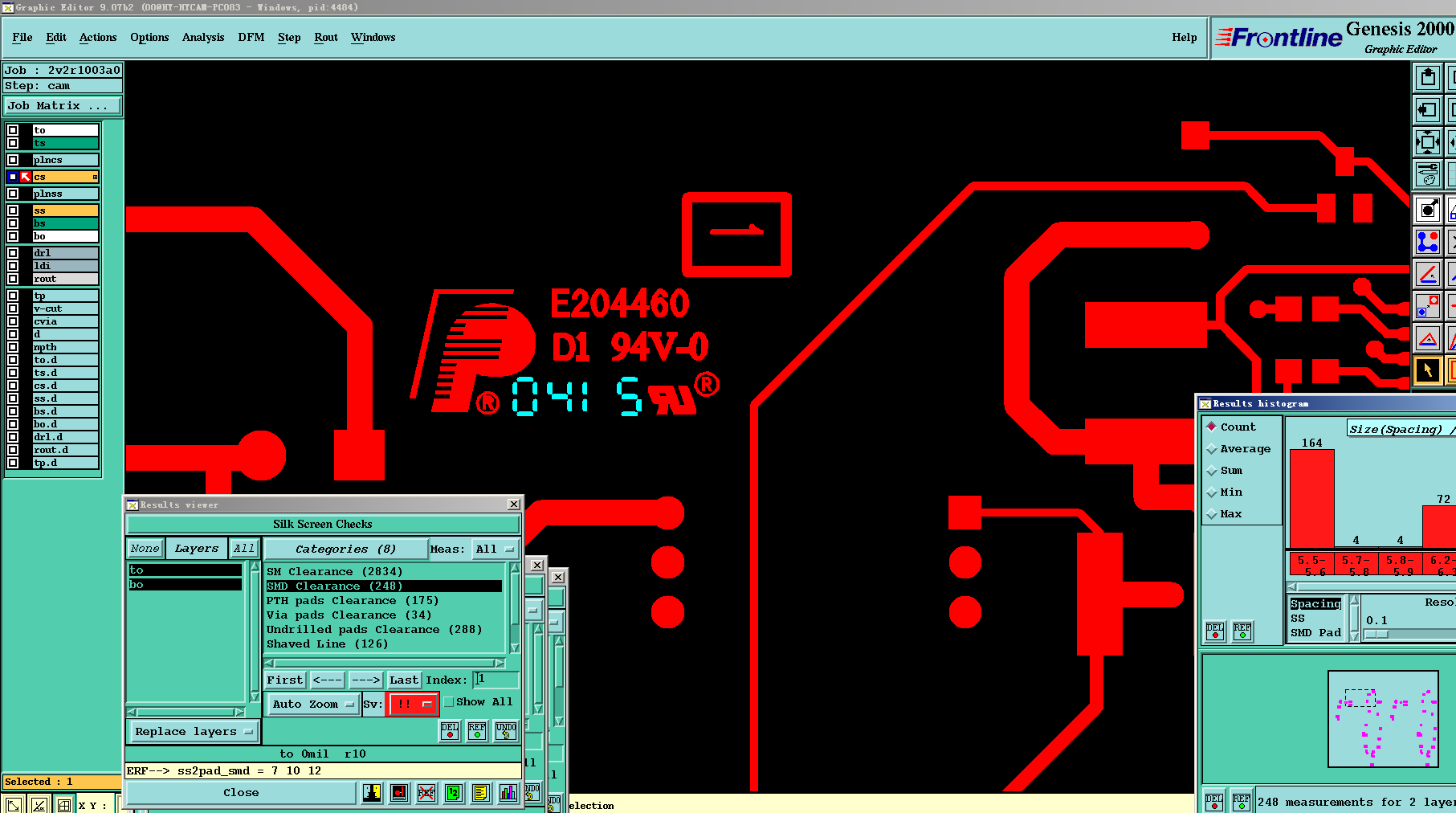Click the pan-left arrow icon in right toolbar
The image size is (1456, 813).
click(1427, 110)
